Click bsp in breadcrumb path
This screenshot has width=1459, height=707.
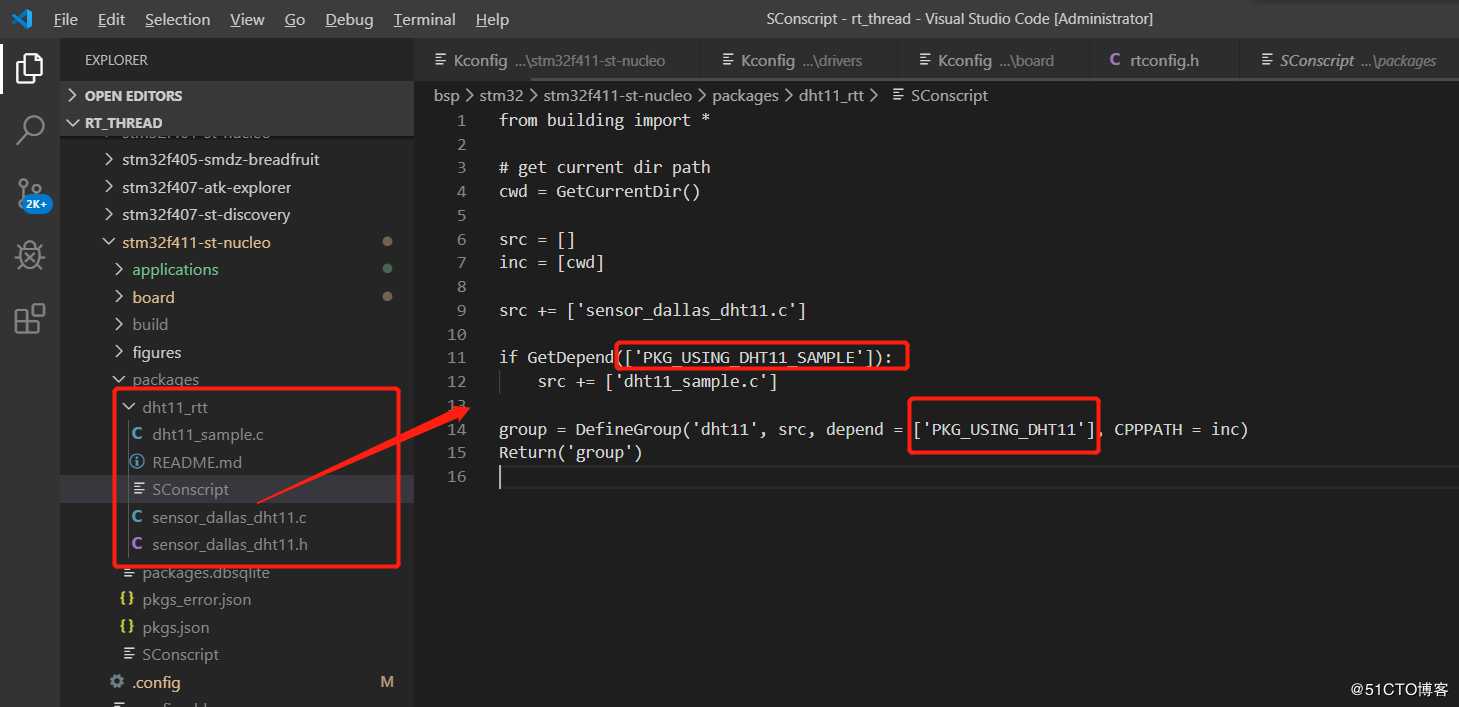coord(446,96)
